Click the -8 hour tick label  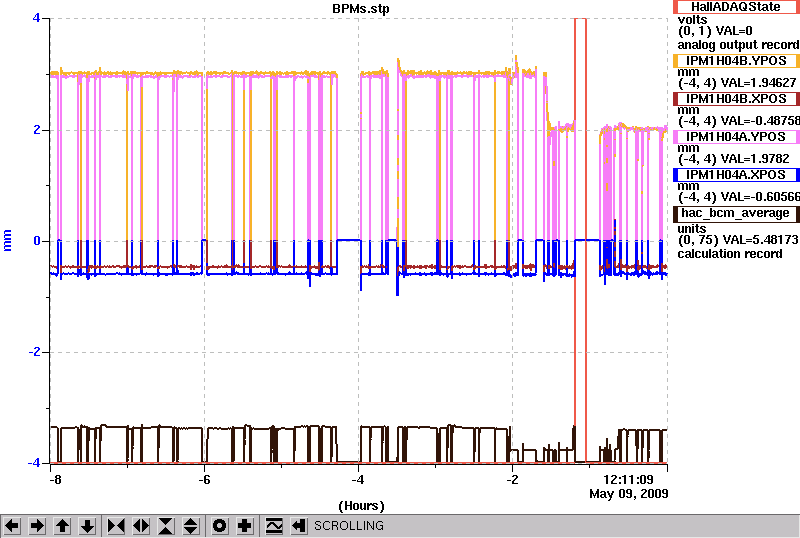click(55, 480)
